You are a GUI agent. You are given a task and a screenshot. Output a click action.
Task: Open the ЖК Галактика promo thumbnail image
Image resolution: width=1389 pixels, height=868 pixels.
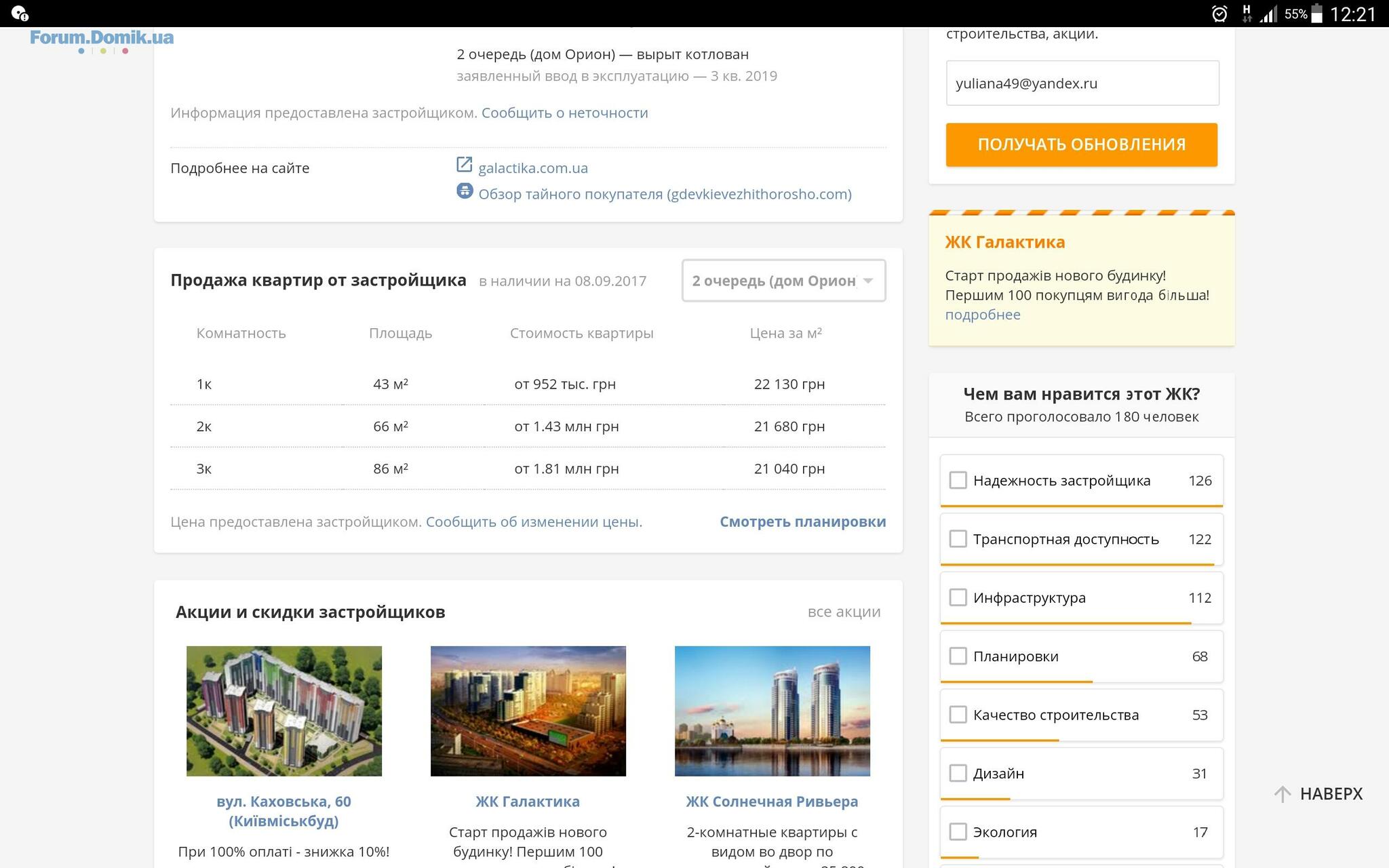(528, 711)
